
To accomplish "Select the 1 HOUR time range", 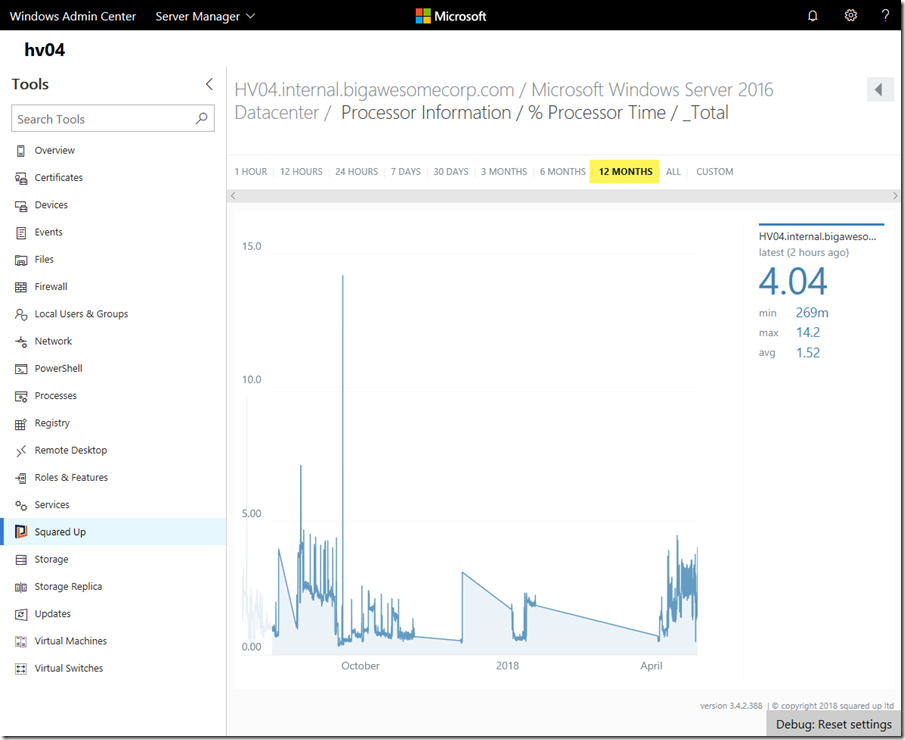I will 250,171.
